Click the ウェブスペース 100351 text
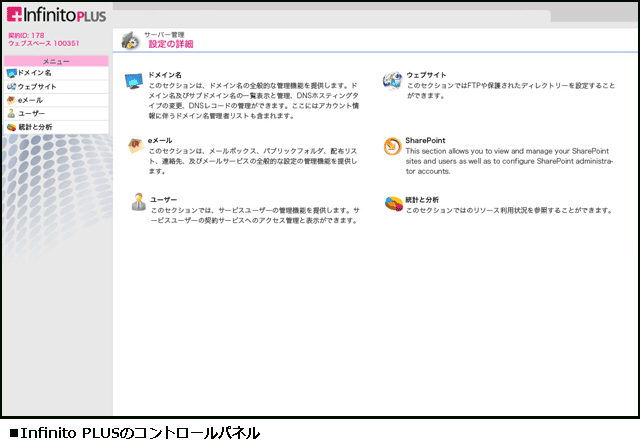 coord(44,43)
